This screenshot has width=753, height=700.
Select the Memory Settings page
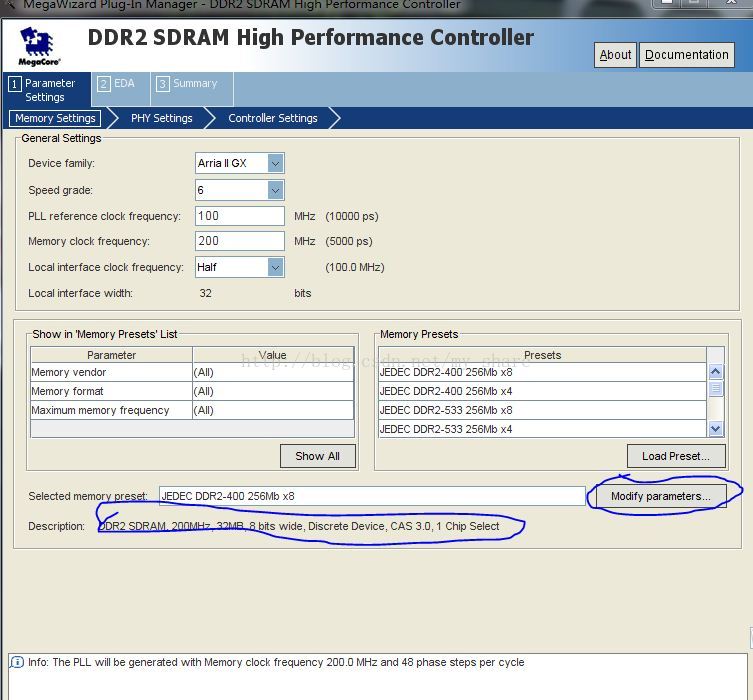55,118
